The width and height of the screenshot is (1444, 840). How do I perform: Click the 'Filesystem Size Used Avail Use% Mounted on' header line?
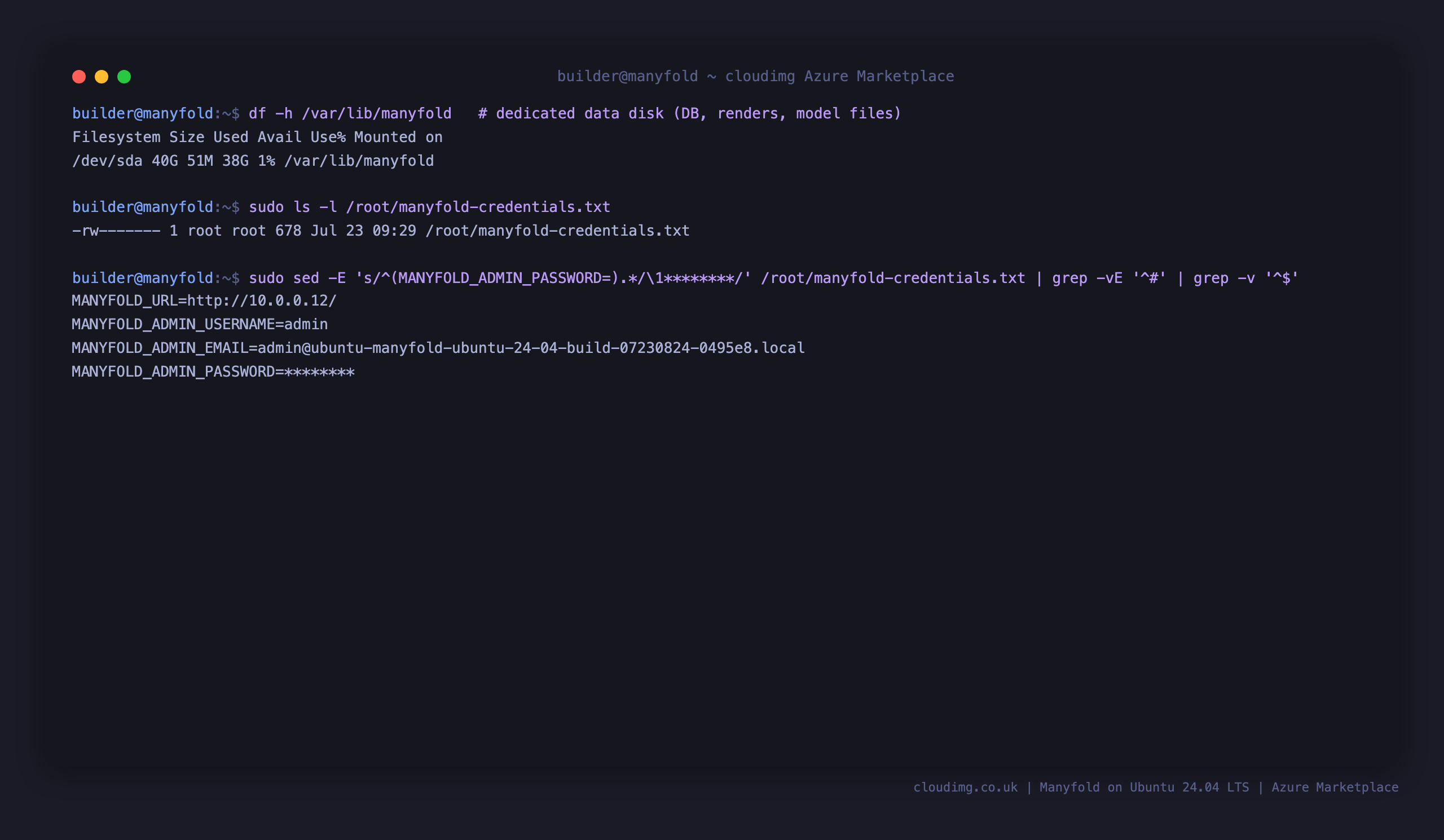257,138
